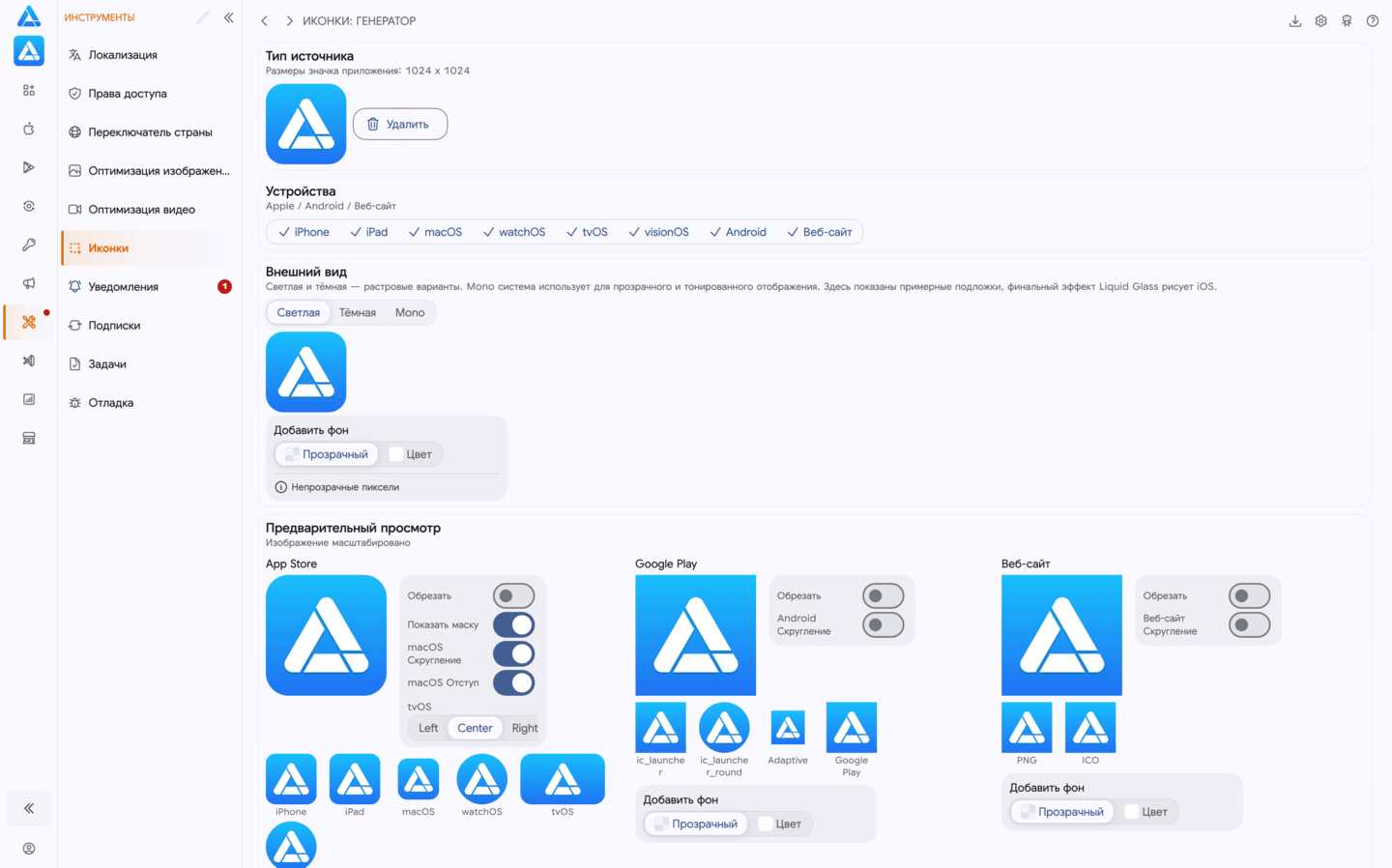Open Подписки in the tools list
This screenshot has height=868, width=1392.
tap(150, 326)
